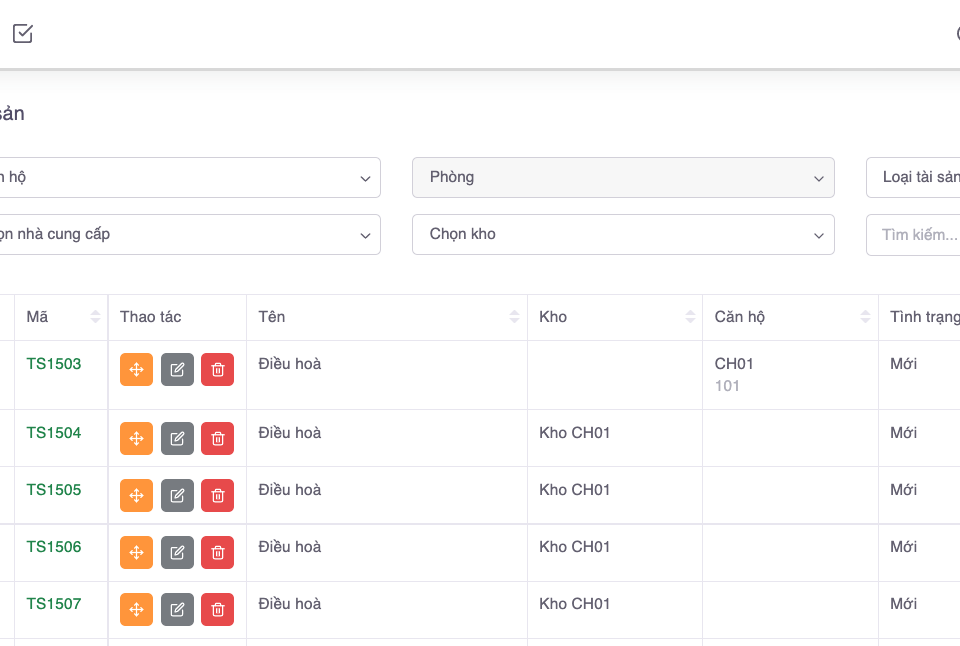Open the Phòng dropdown
This screenshot has height=646, width=960.
(623, 178)
